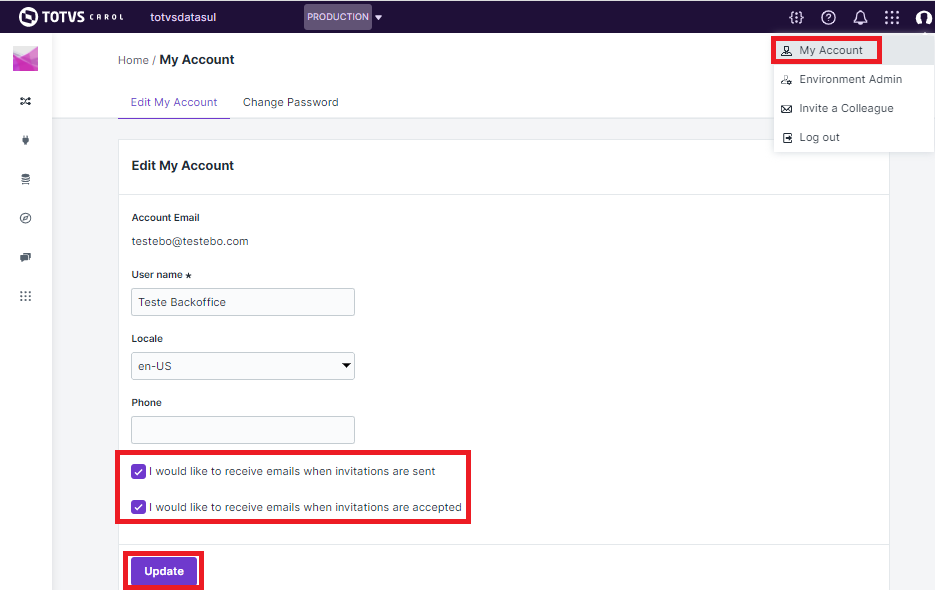Image resolution: width=935 pixels, height=590 pixels.
Task: Click the person icon beside My Account
Action: 787,51
